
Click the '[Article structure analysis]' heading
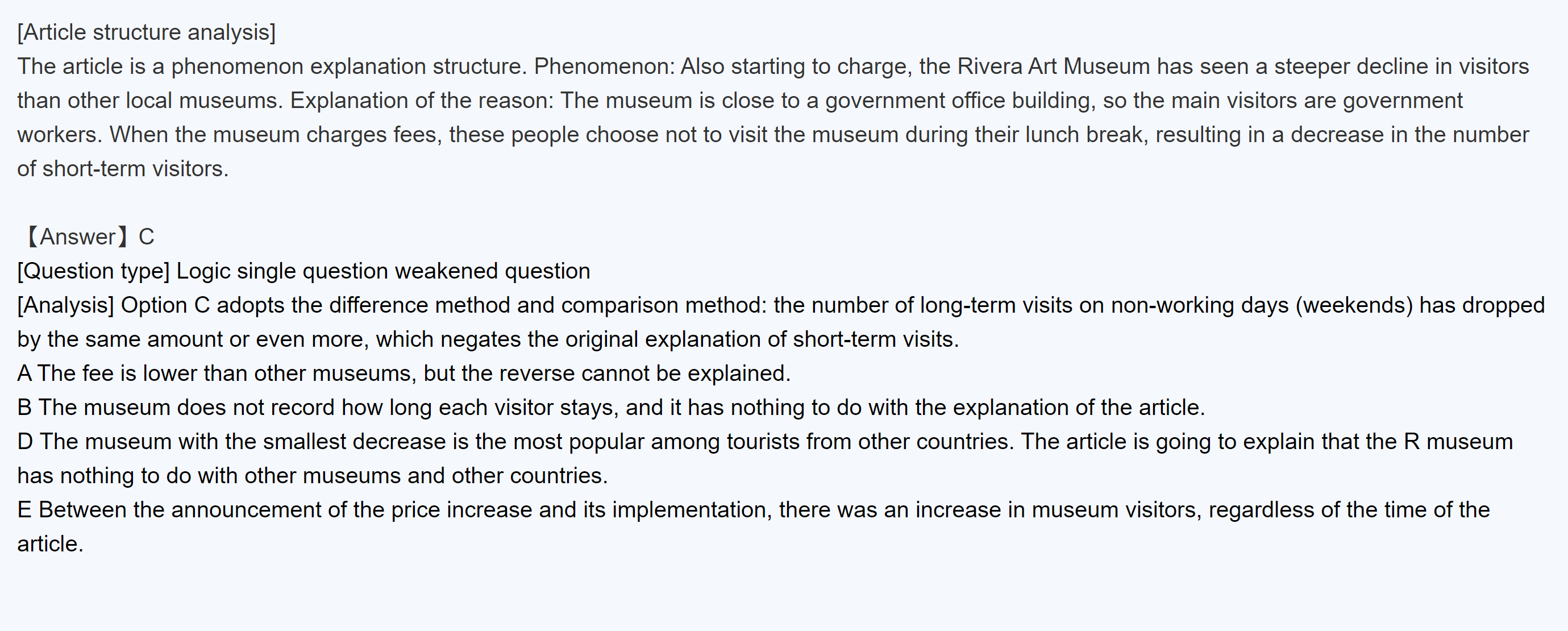(x=146, y=32)
